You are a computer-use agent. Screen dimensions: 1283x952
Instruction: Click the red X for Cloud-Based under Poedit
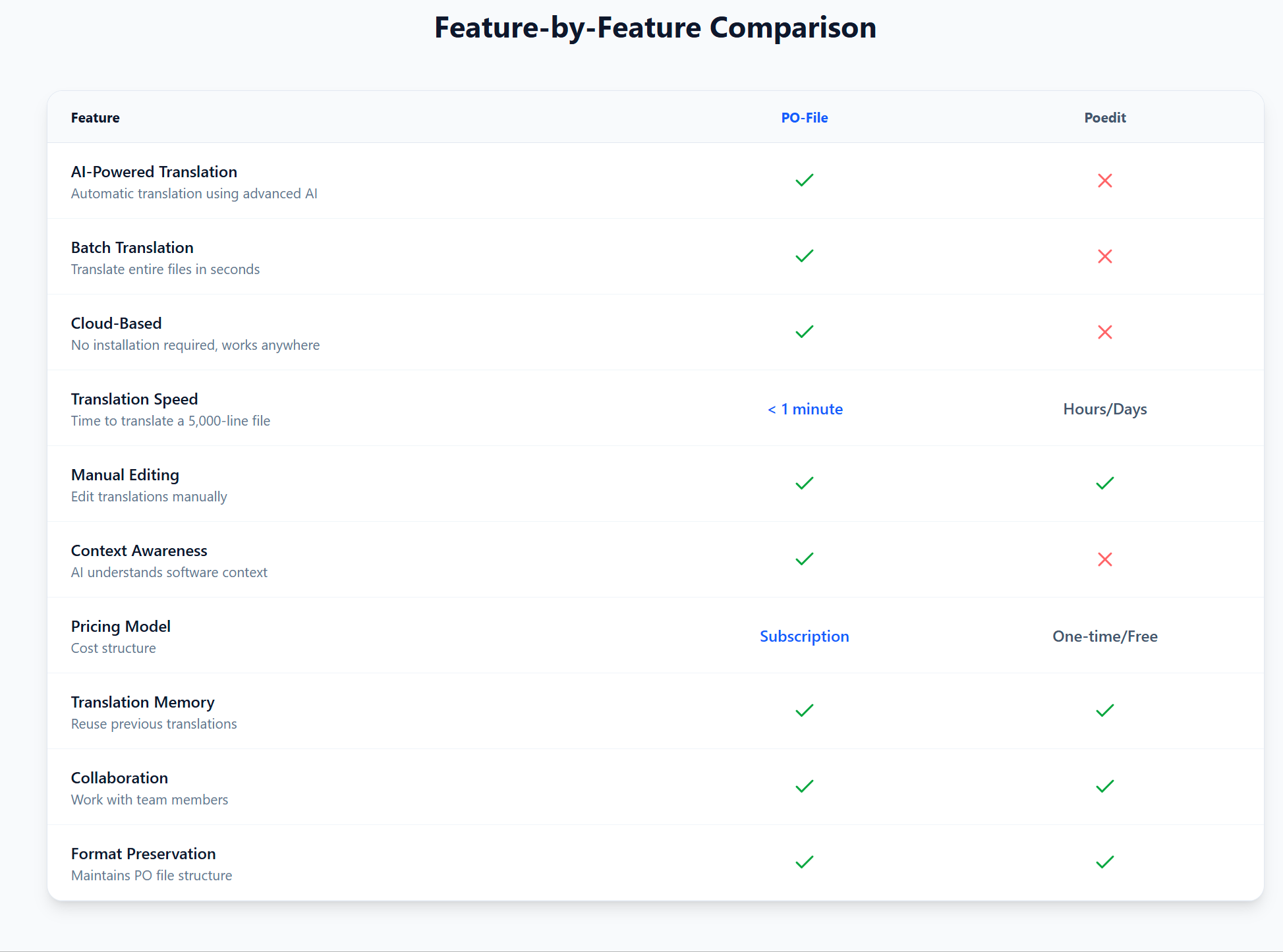pos(1105,331)
